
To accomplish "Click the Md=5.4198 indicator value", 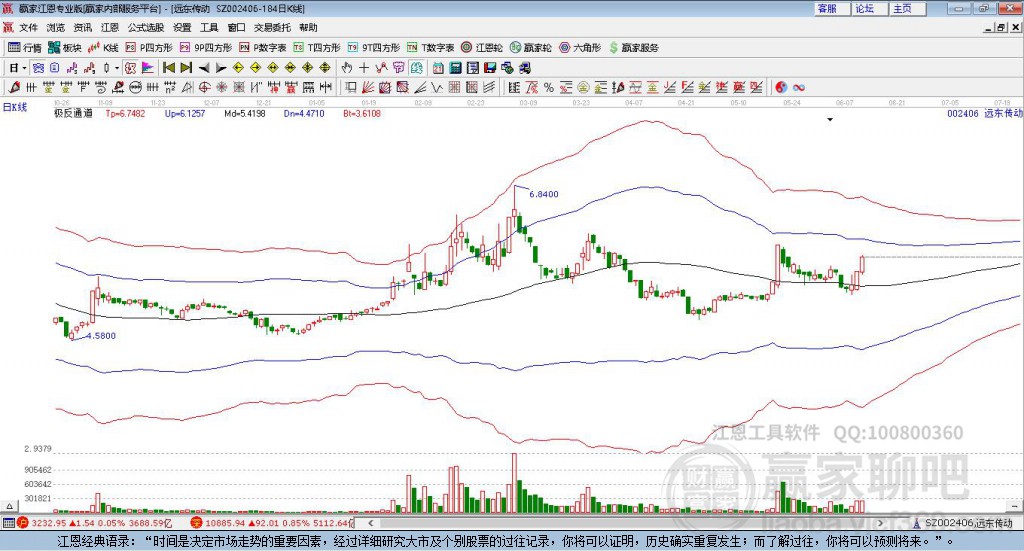I will point(245,114).
